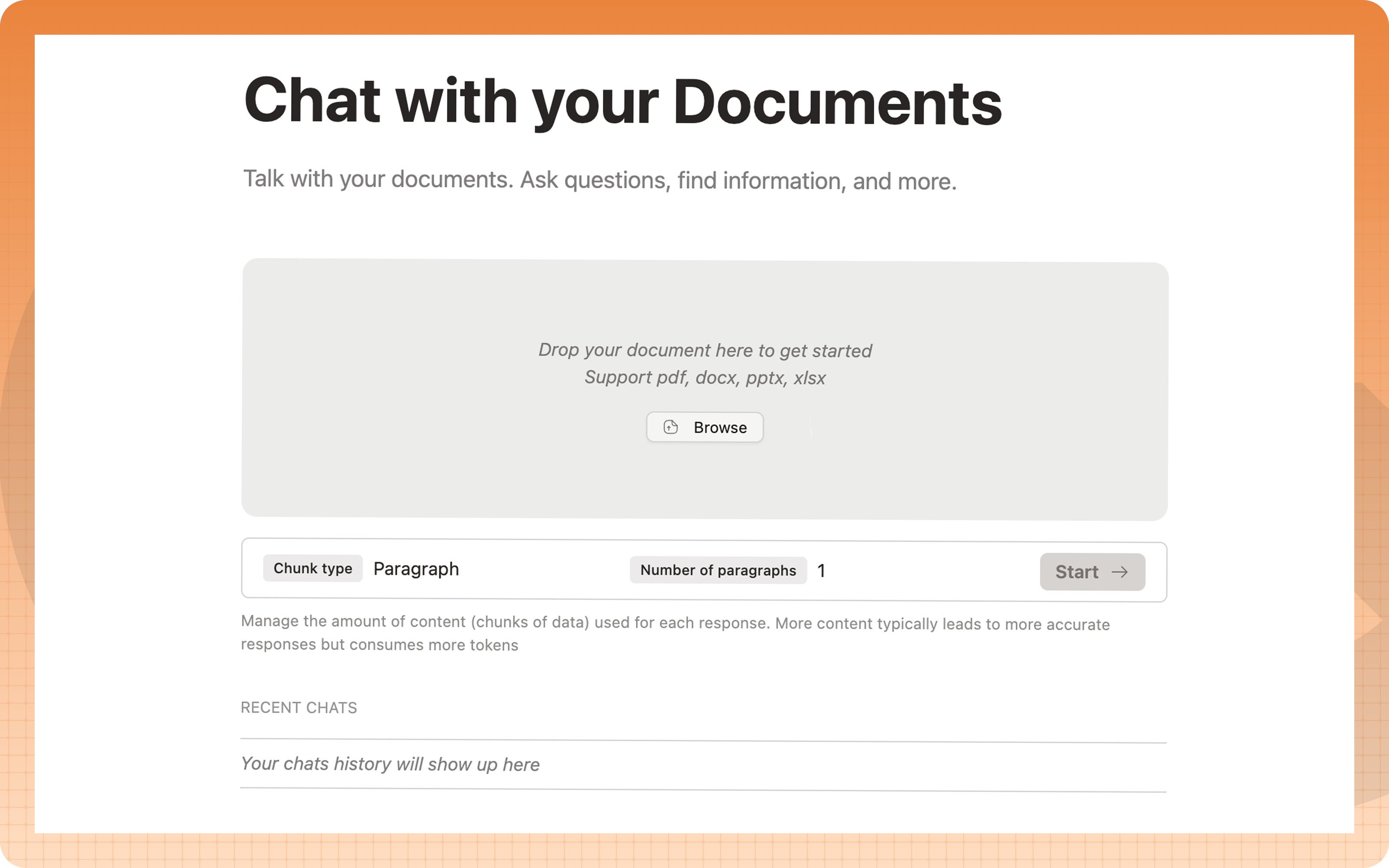The image size is (1389, 868).
Task: Click the 'Chat with your Documents' heading
Action: [623, 102]
